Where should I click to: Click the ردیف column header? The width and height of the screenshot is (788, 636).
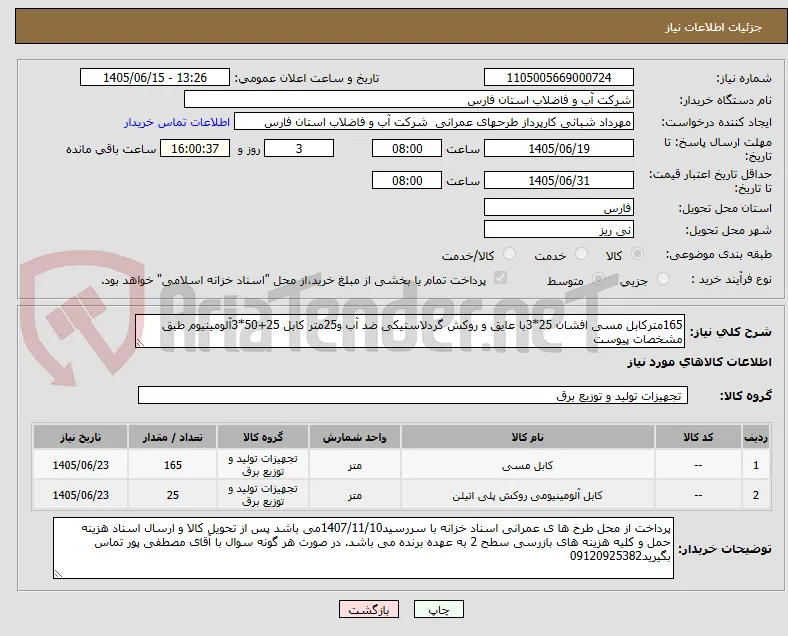(755, 437)
